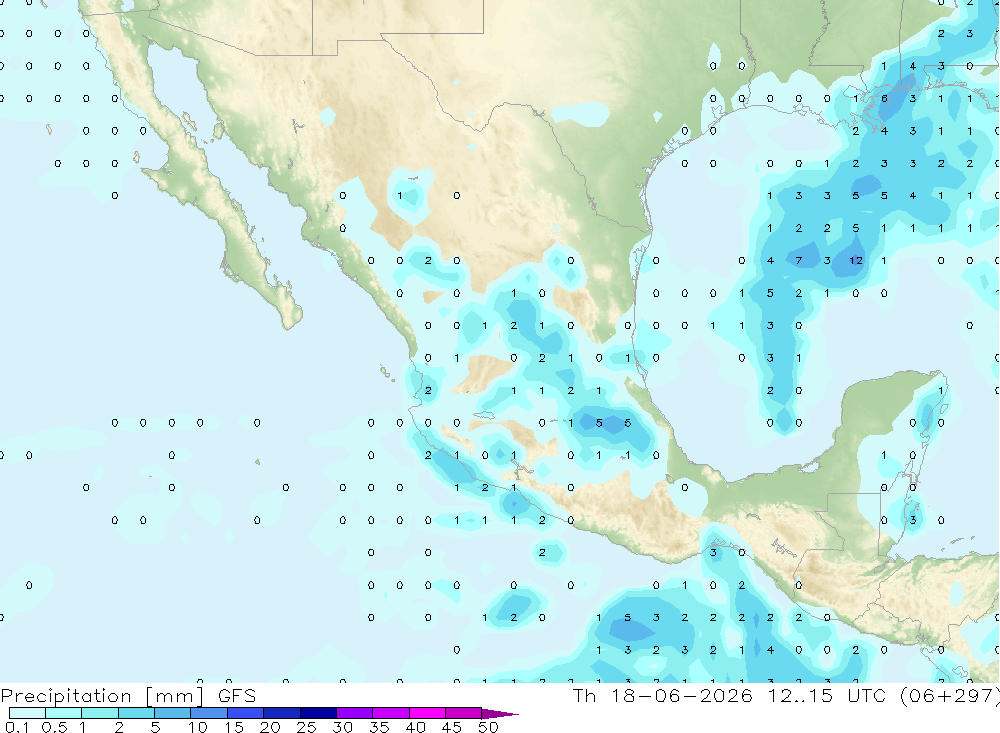Viewport: 1000px width, 733px height.
Task: Click the "(06+297)" forecast offset text
Action: coord(950,696)
